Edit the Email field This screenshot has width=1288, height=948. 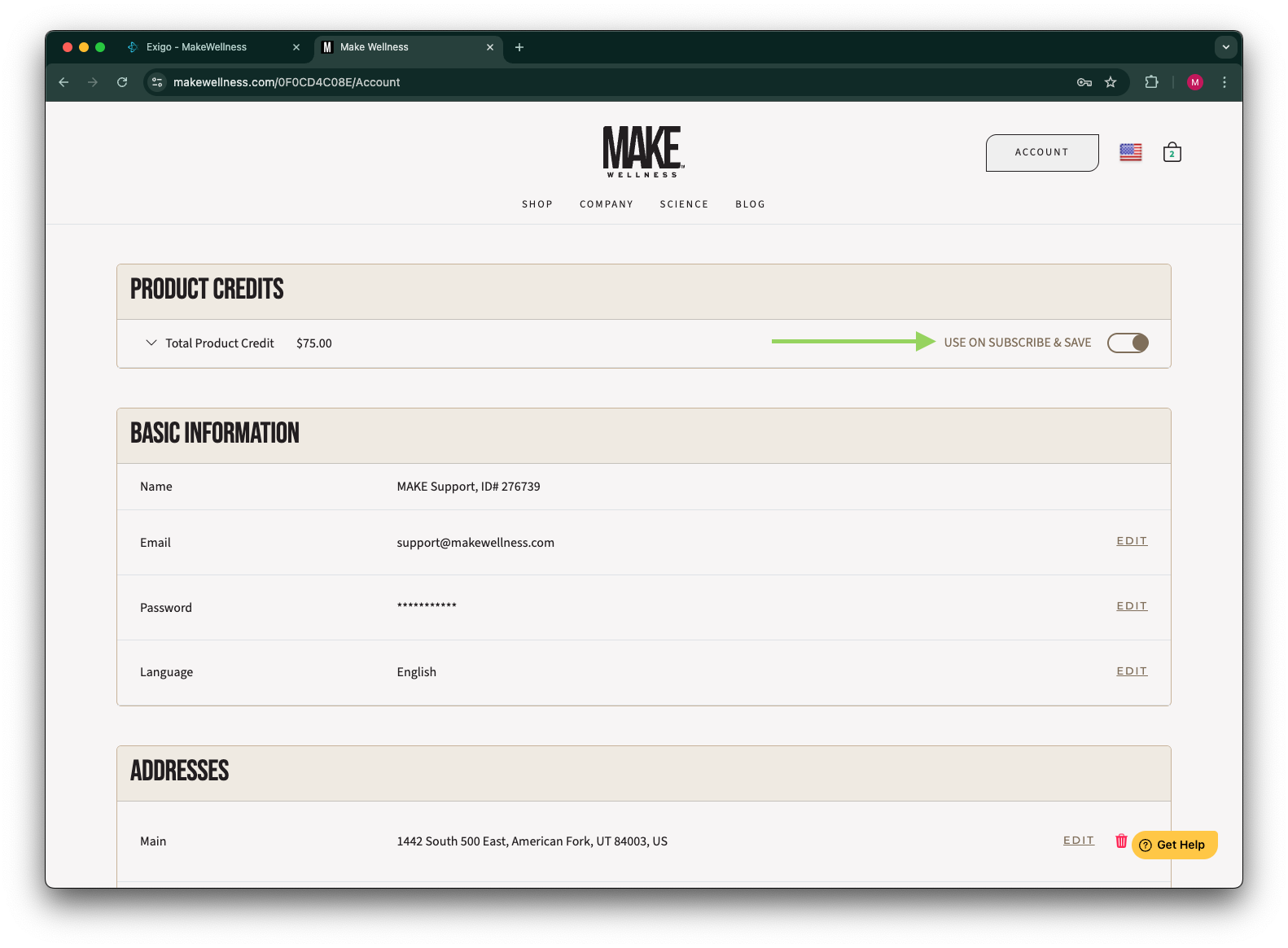[x=1132, y=541]
